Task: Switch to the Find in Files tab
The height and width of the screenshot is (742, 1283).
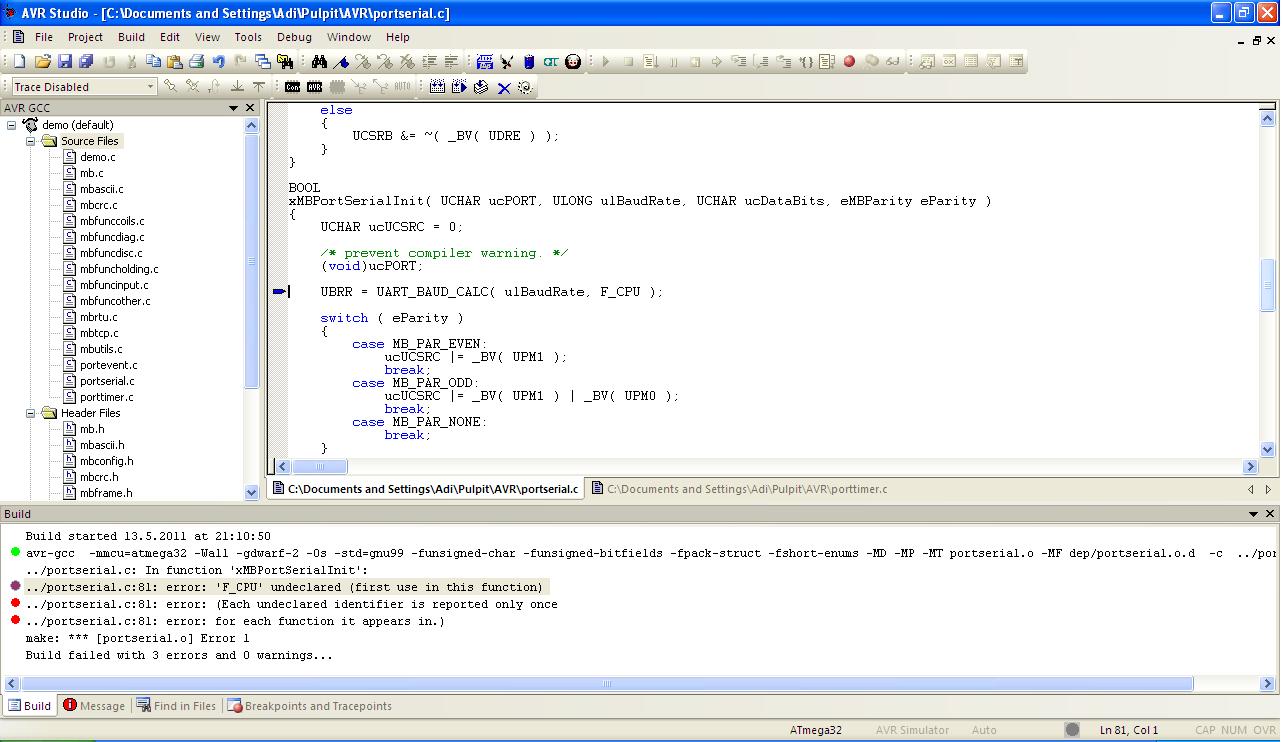Action: tap(176, 706)
